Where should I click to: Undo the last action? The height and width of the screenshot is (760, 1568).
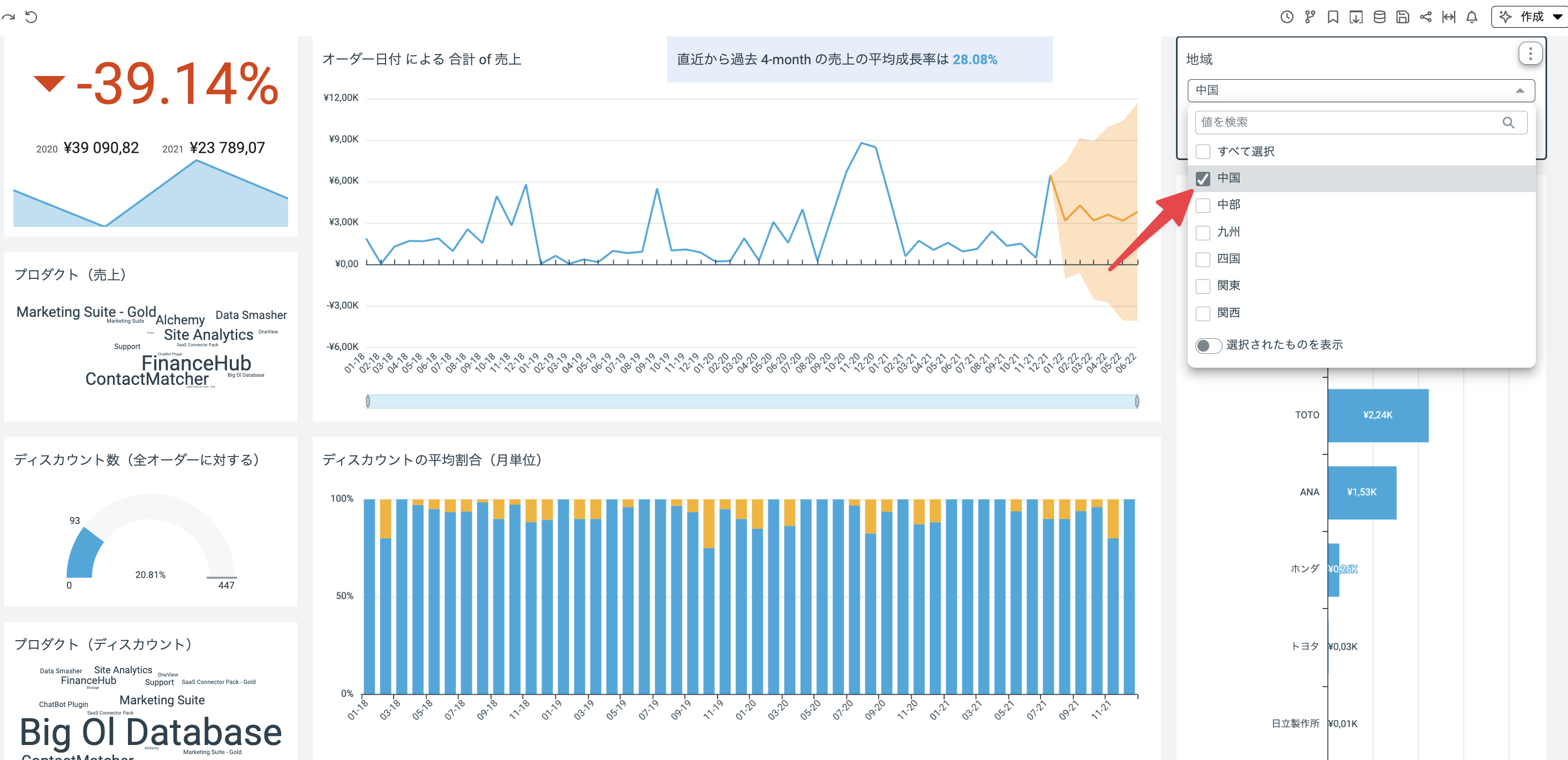[x=32, y=17]
